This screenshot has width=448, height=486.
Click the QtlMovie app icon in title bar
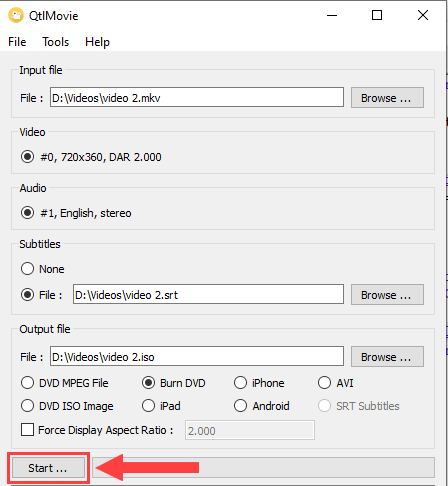pos(16,15)
